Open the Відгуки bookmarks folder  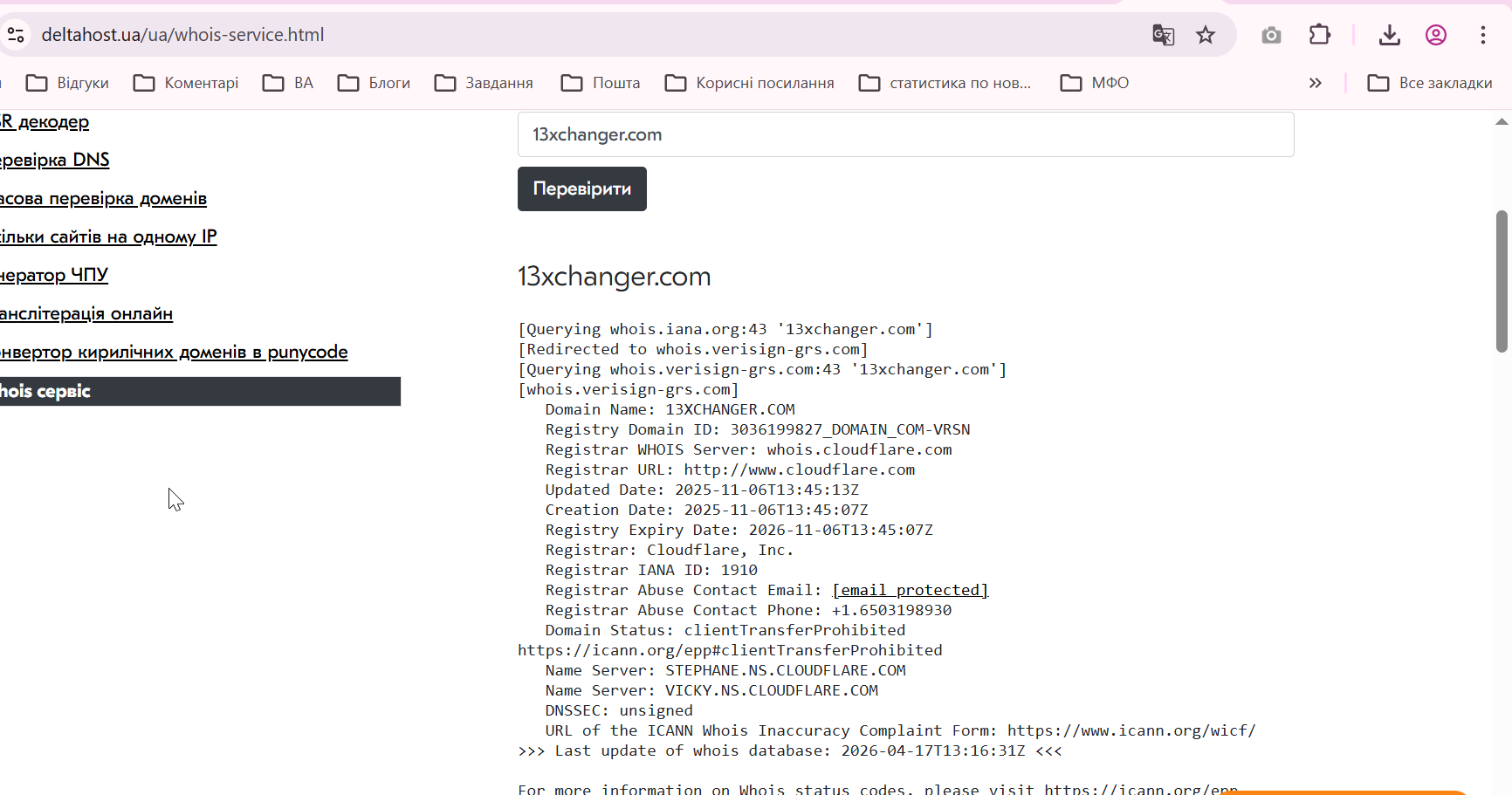click(68, 83)
